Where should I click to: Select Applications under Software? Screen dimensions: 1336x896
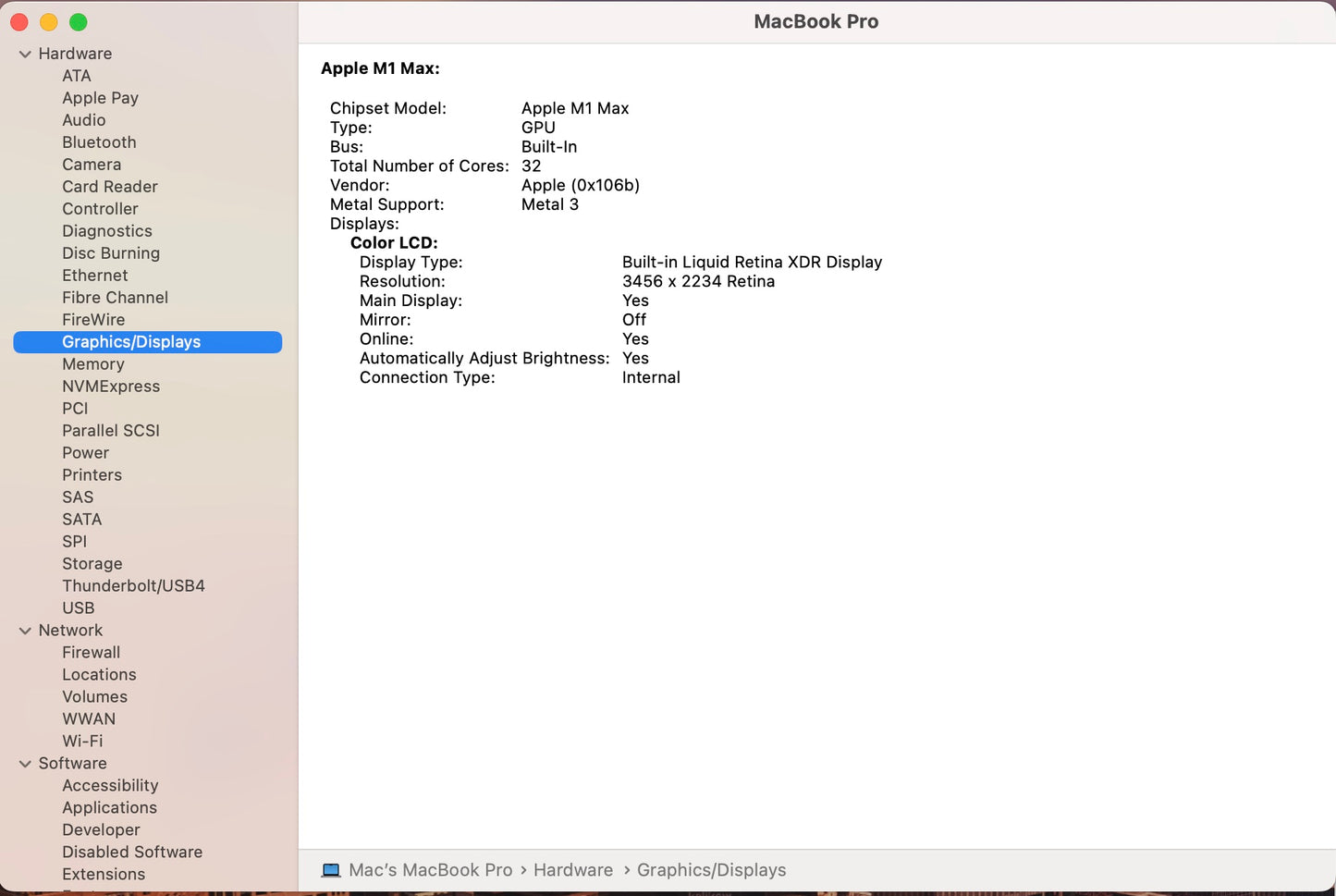(109, 808)
